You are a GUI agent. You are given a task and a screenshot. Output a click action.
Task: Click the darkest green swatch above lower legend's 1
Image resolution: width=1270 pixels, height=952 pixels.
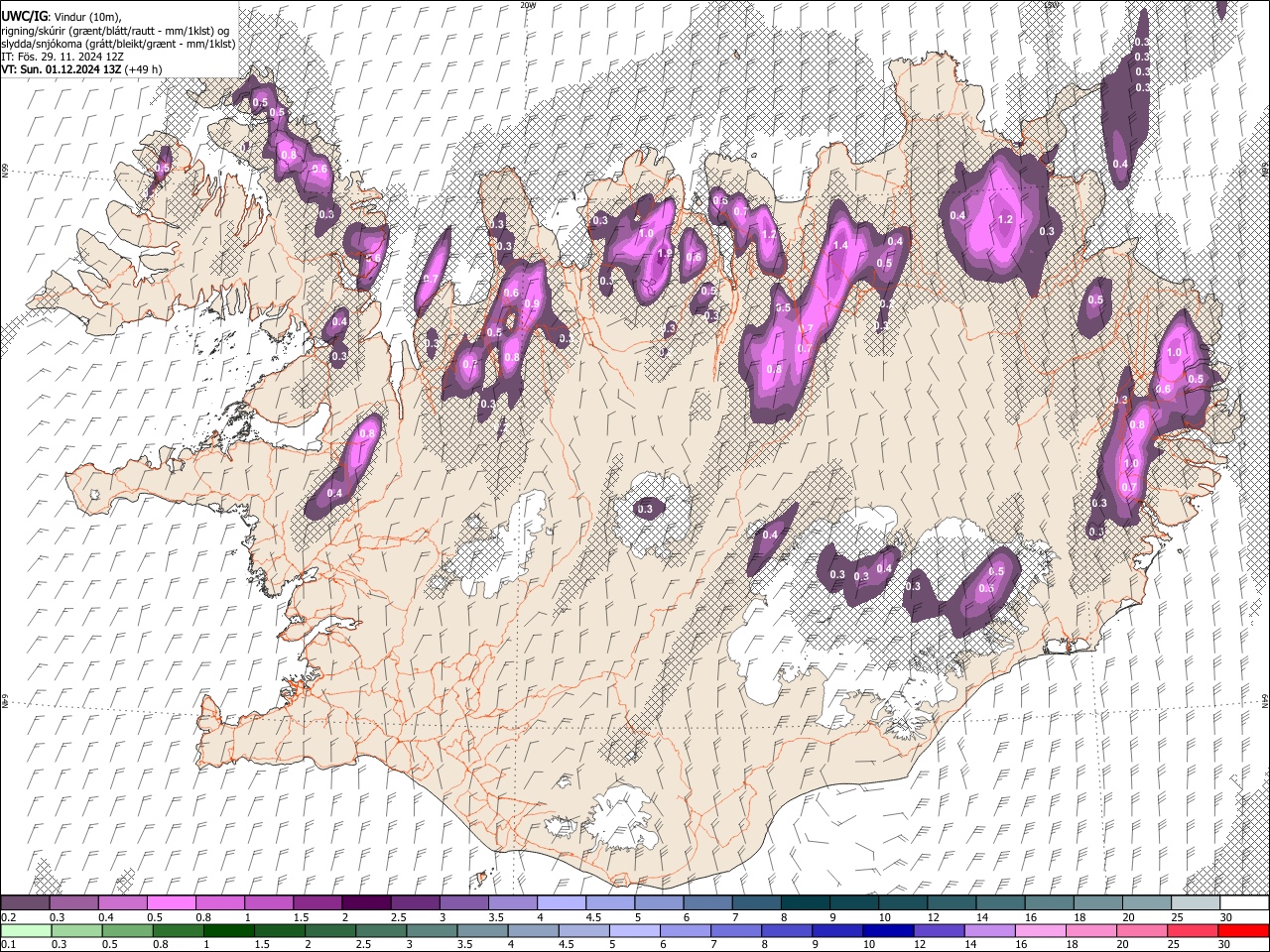point(229,930)
